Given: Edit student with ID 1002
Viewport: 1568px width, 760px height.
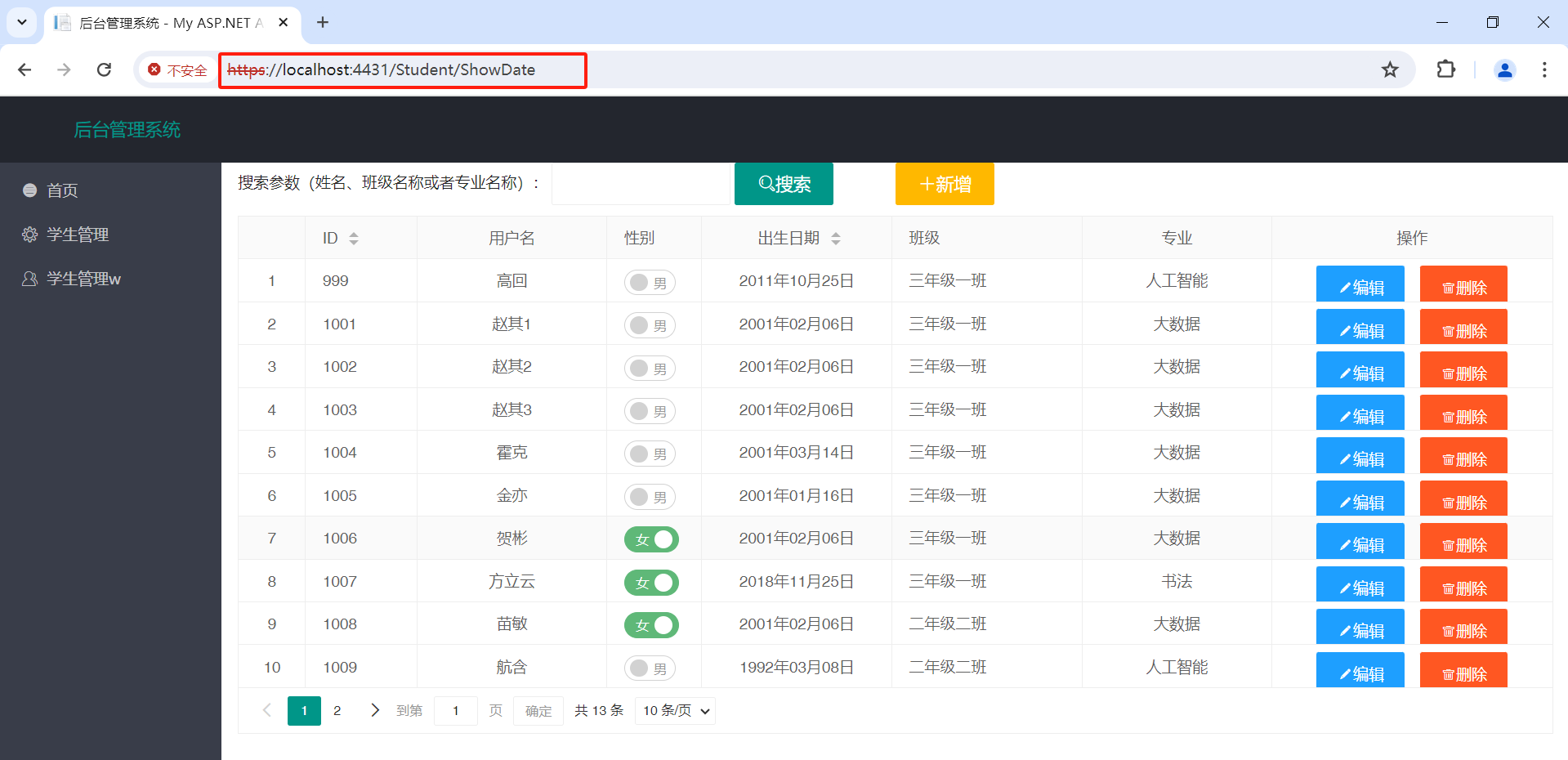Looking at the screenshot, I should coord(1360,369).
